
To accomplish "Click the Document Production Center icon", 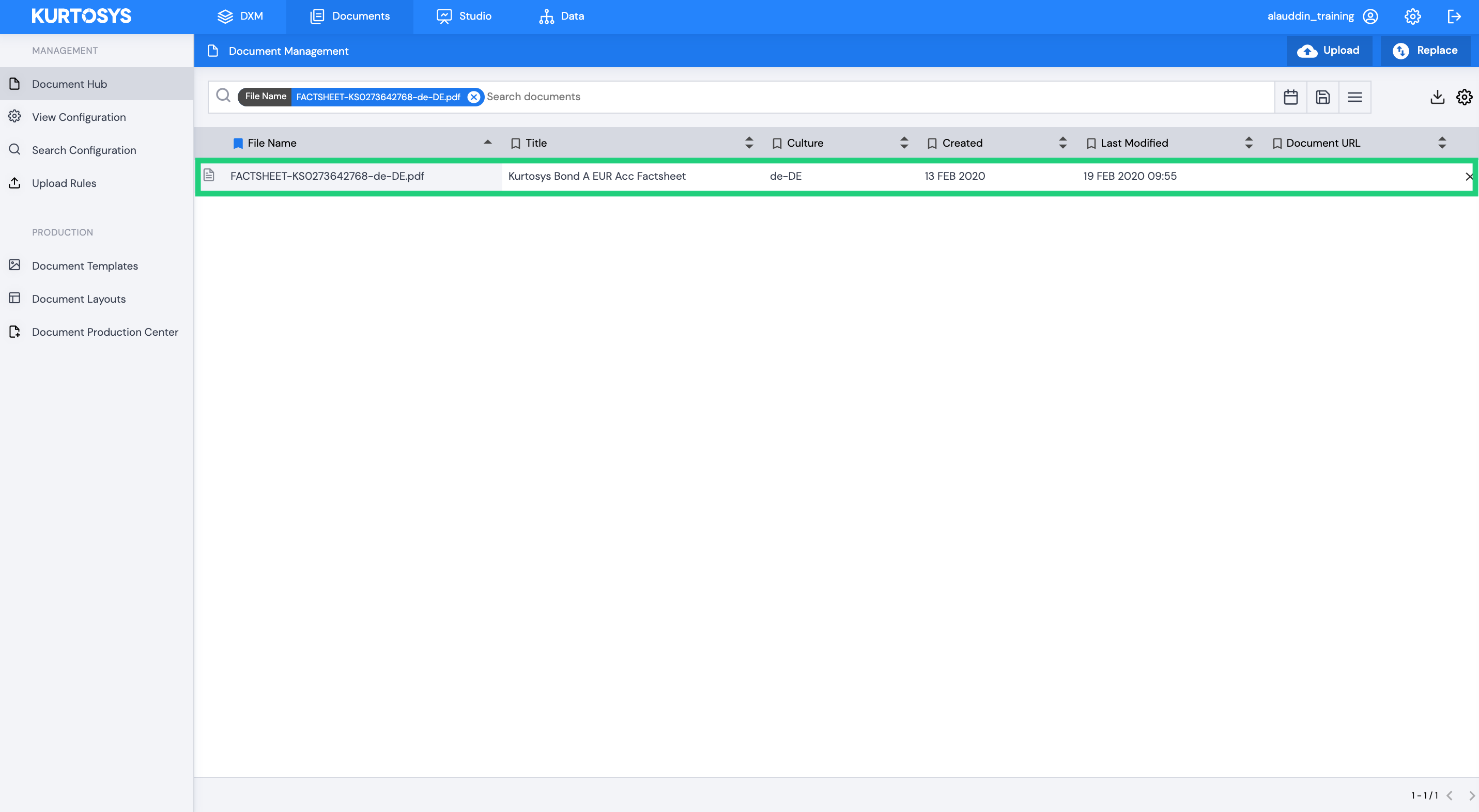I will coord(15,331).
